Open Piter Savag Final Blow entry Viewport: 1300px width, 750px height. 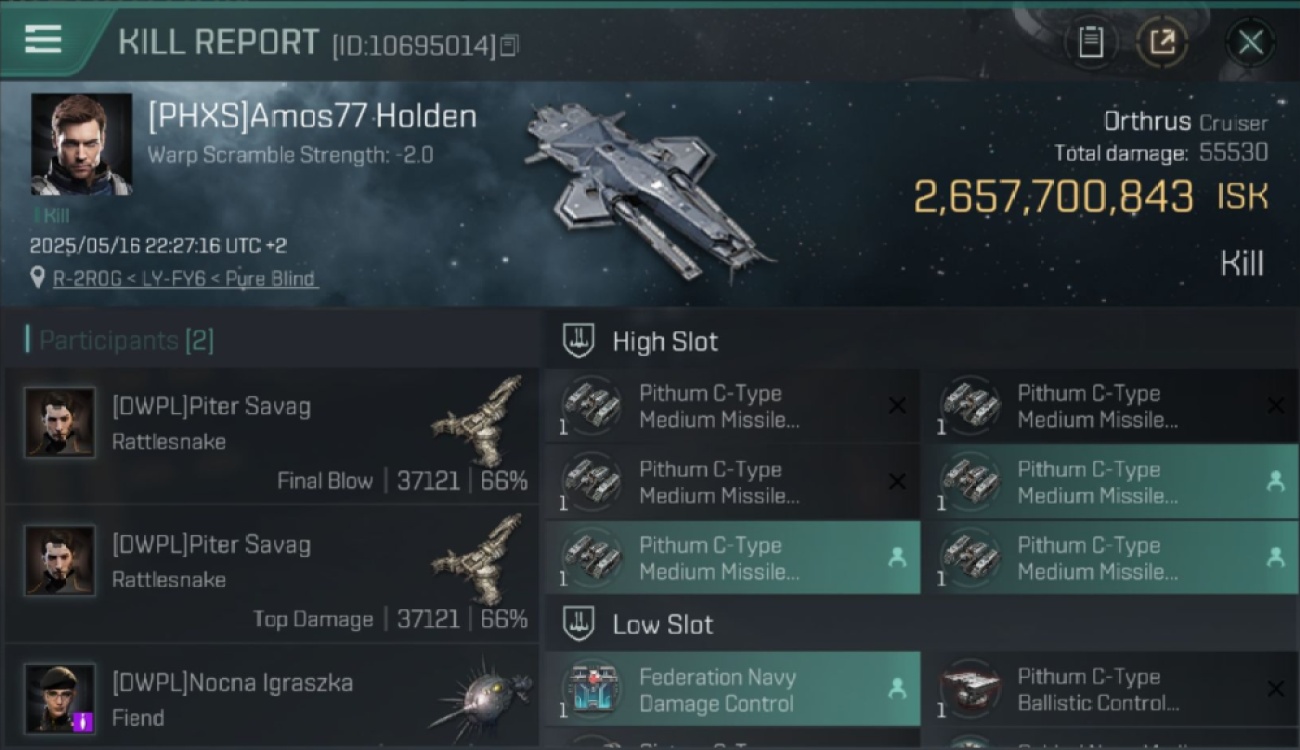click(x=272, y=437)
